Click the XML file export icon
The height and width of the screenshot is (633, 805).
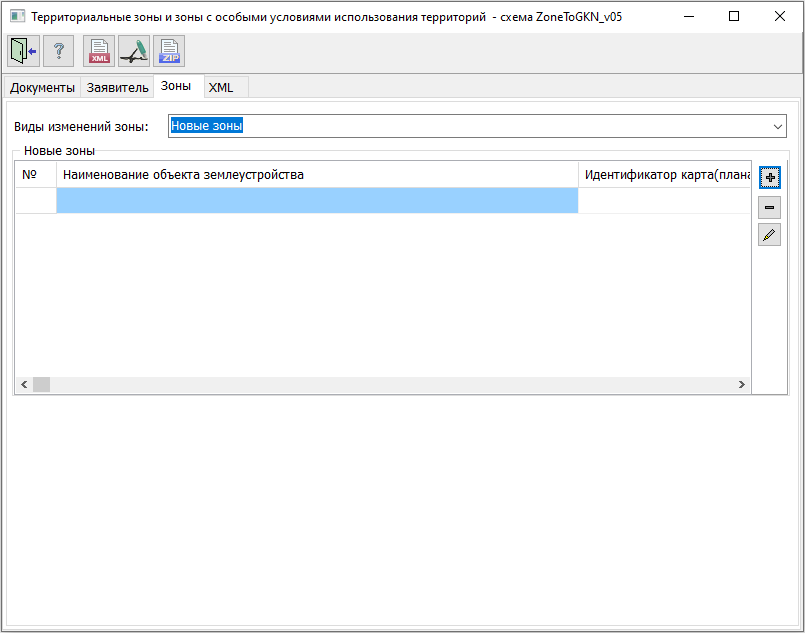99,51
